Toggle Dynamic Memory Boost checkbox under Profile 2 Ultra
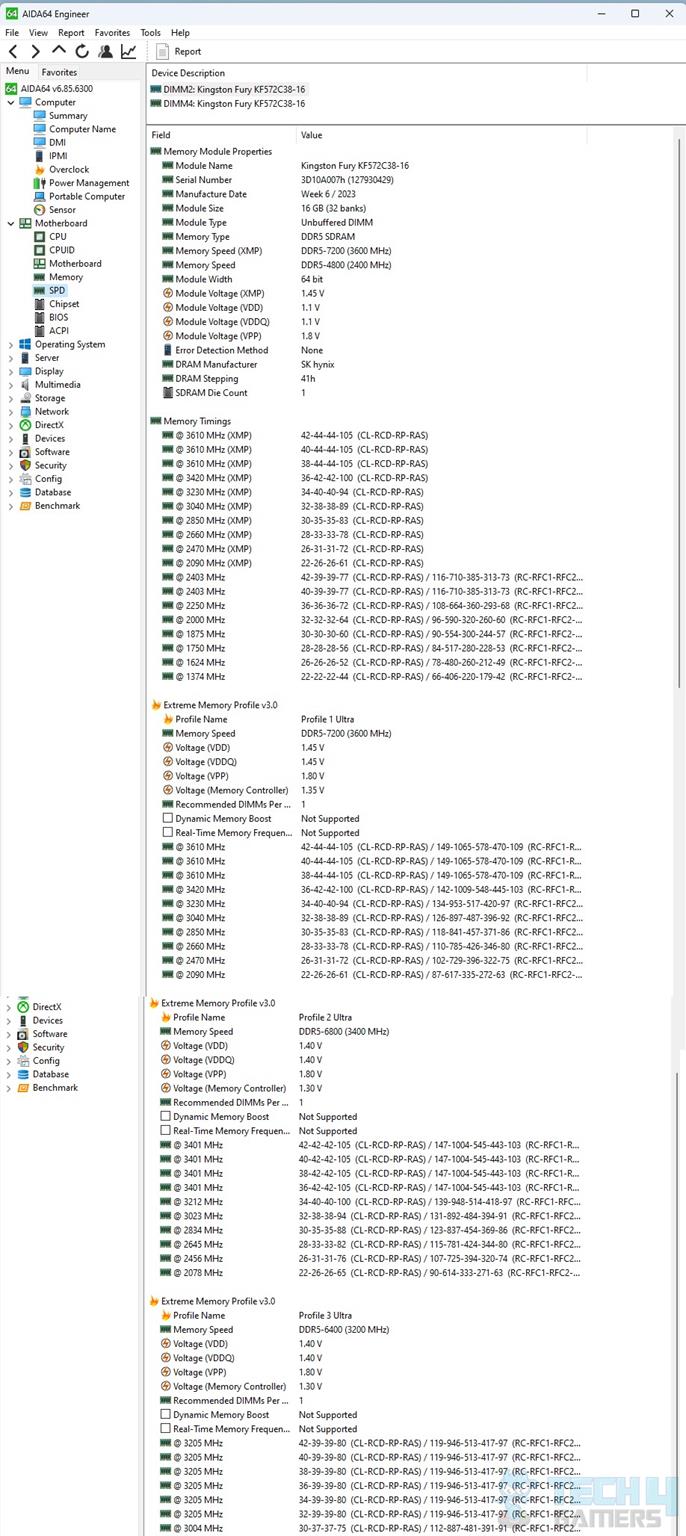 point(166,1116)
